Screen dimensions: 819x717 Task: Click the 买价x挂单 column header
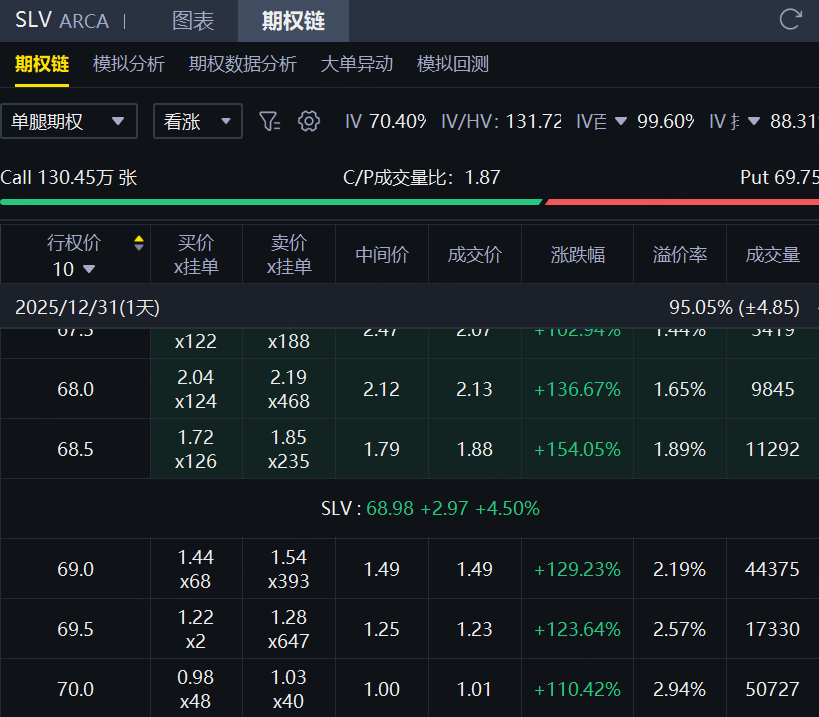pyautogui.click(x=196, y=254)
